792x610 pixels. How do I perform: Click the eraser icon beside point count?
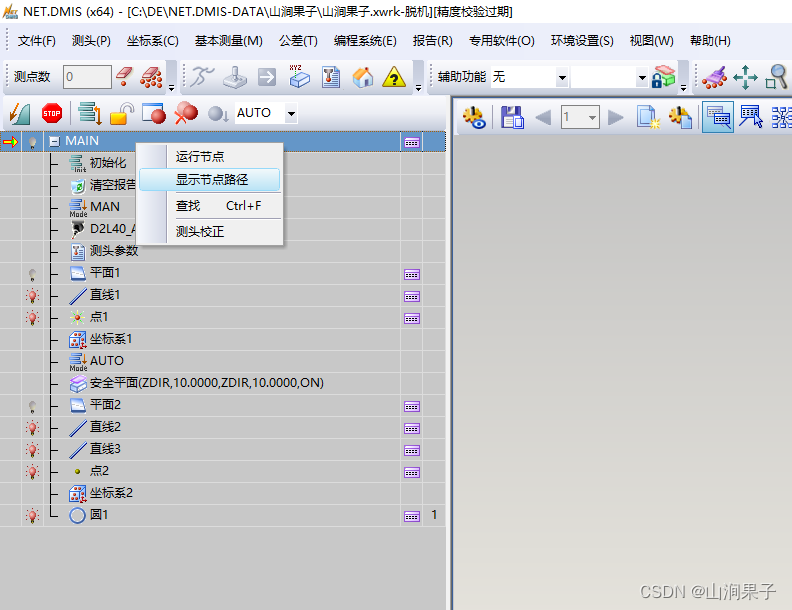[x=124, y=77]
